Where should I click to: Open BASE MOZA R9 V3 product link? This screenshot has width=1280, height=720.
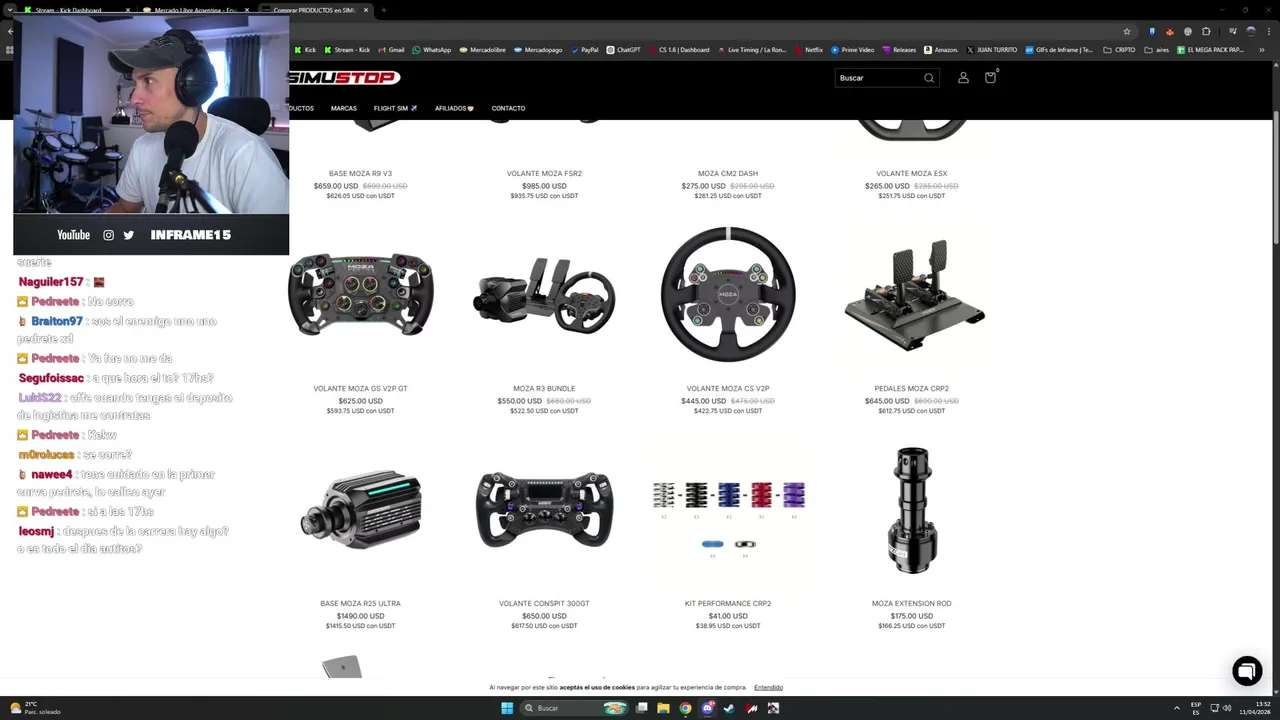pyautogui.click(x=360, y=173)
